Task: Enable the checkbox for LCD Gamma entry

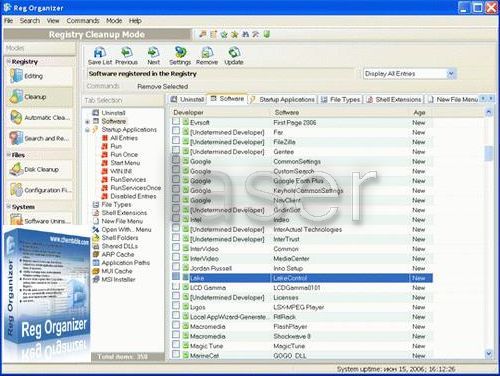Action: [x=176, y=286]
